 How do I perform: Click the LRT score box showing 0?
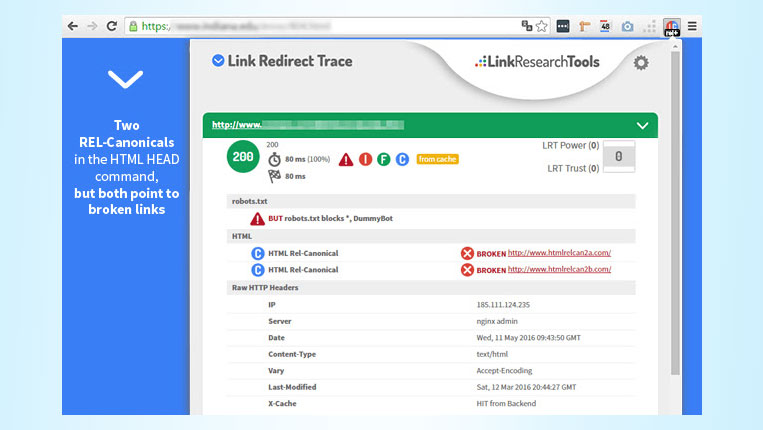point(618,156)
